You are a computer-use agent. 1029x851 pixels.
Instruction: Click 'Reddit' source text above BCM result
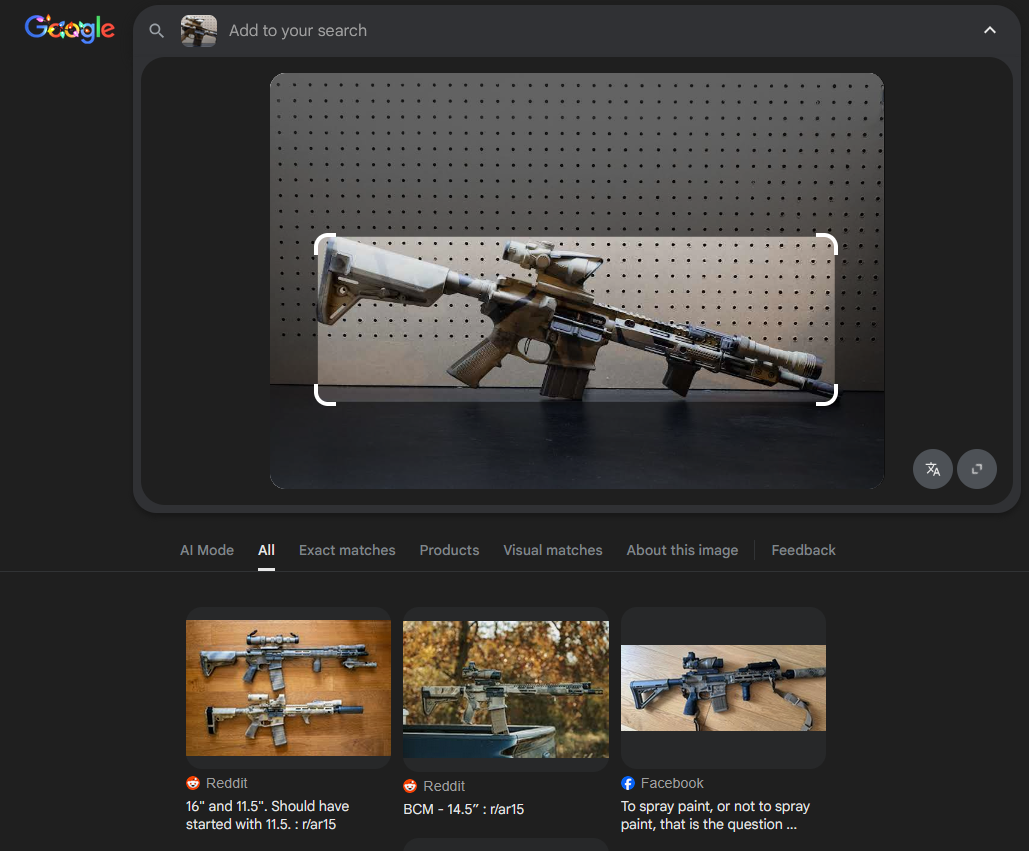(444, 786)
